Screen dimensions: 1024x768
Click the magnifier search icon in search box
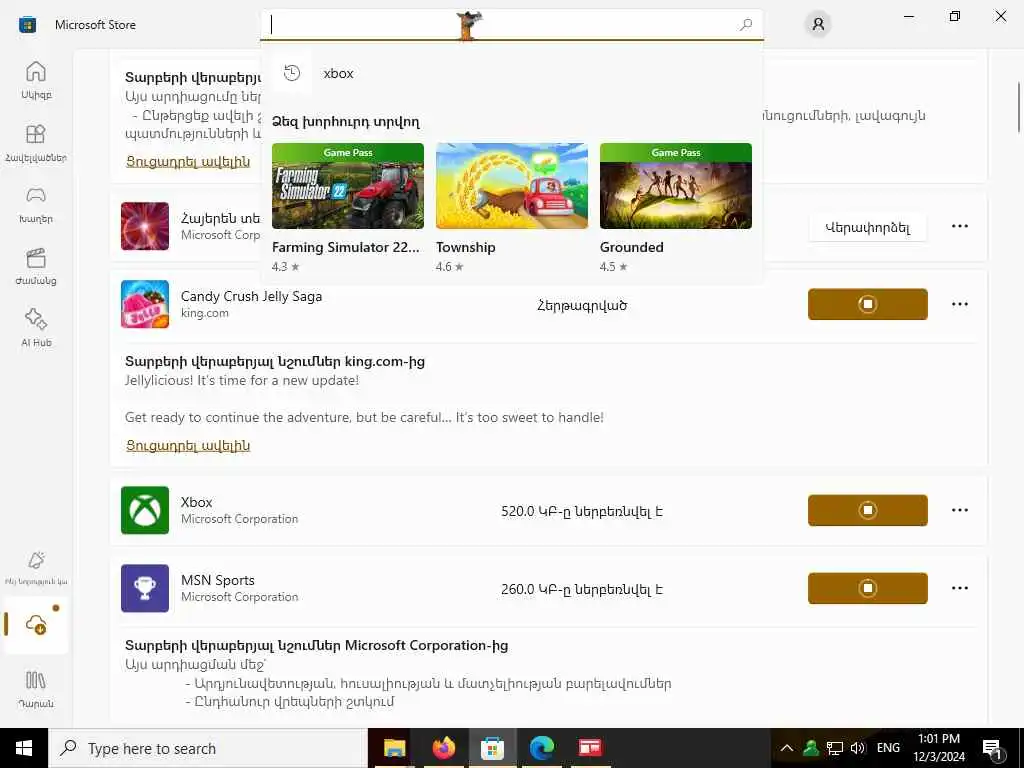pyautogui.click(x=745, y=25)
